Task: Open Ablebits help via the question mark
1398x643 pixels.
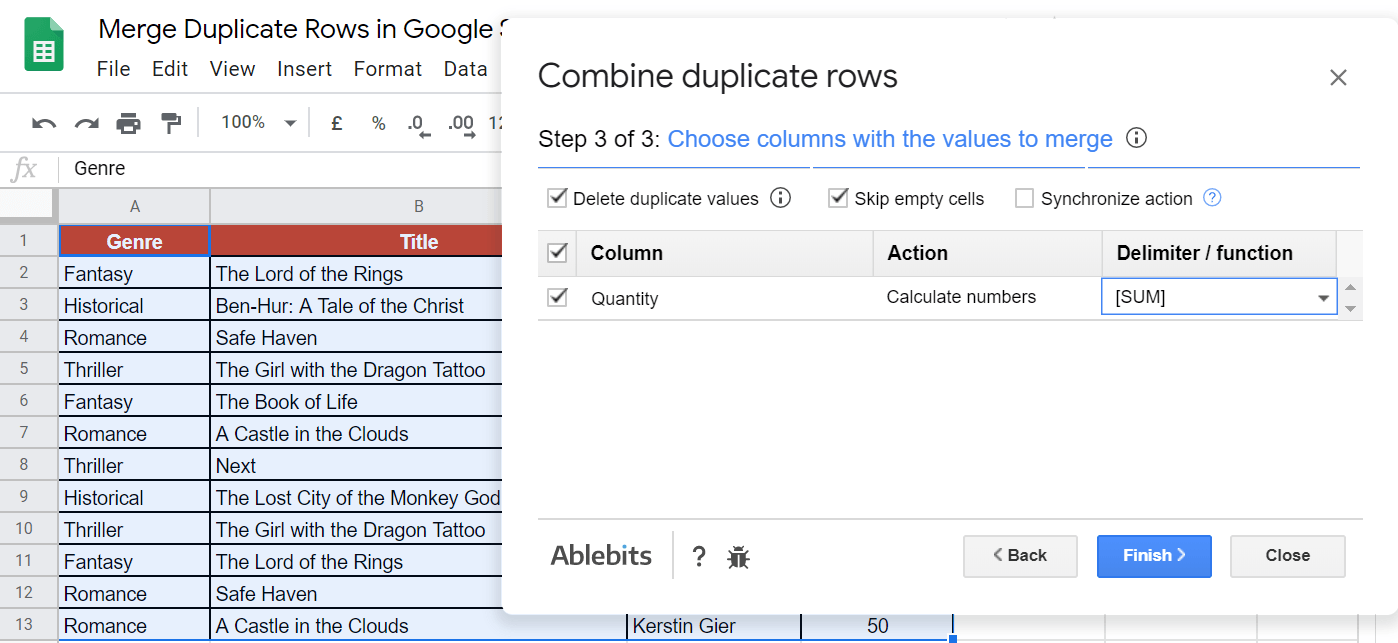Action: tap(699, 556)
